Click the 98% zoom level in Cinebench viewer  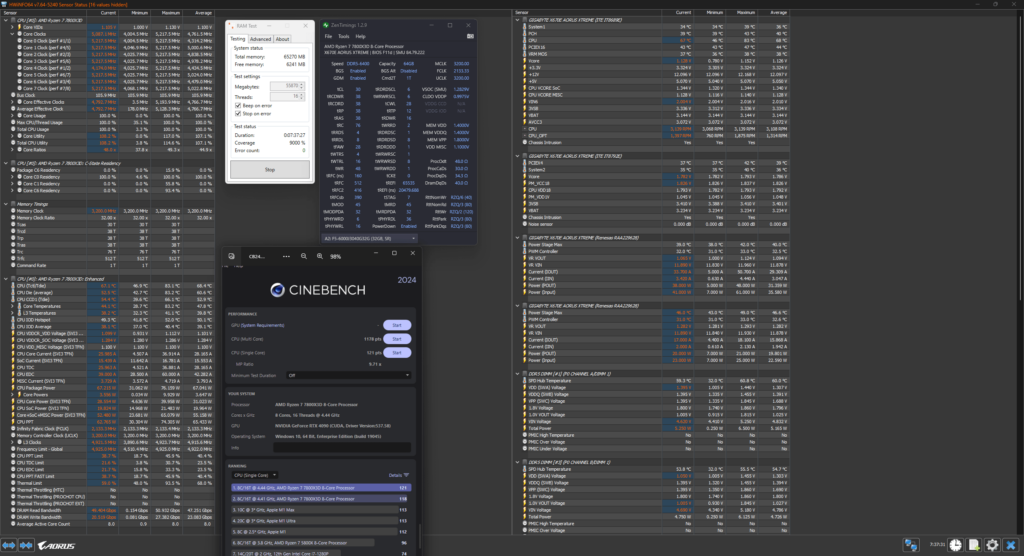(x=336, y=256)
